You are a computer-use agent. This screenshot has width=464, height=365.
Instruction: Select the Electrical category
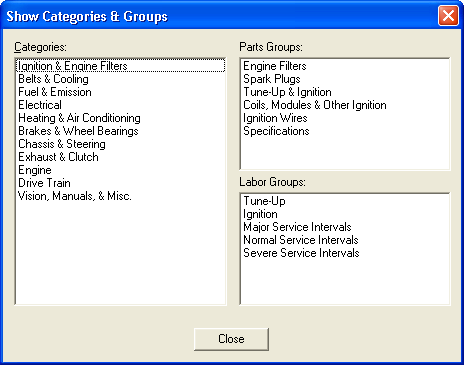click(40, 105)
